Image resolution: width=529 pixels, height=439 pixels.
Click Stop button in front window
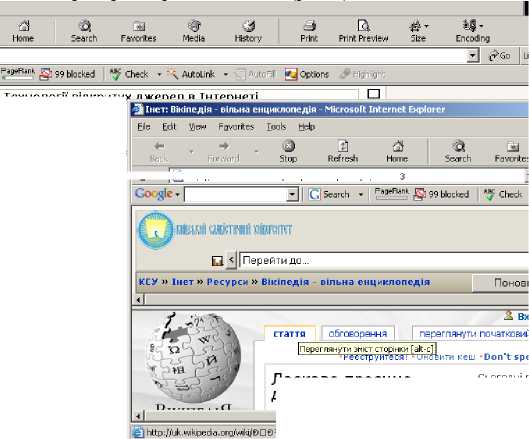tap(288, 152)
